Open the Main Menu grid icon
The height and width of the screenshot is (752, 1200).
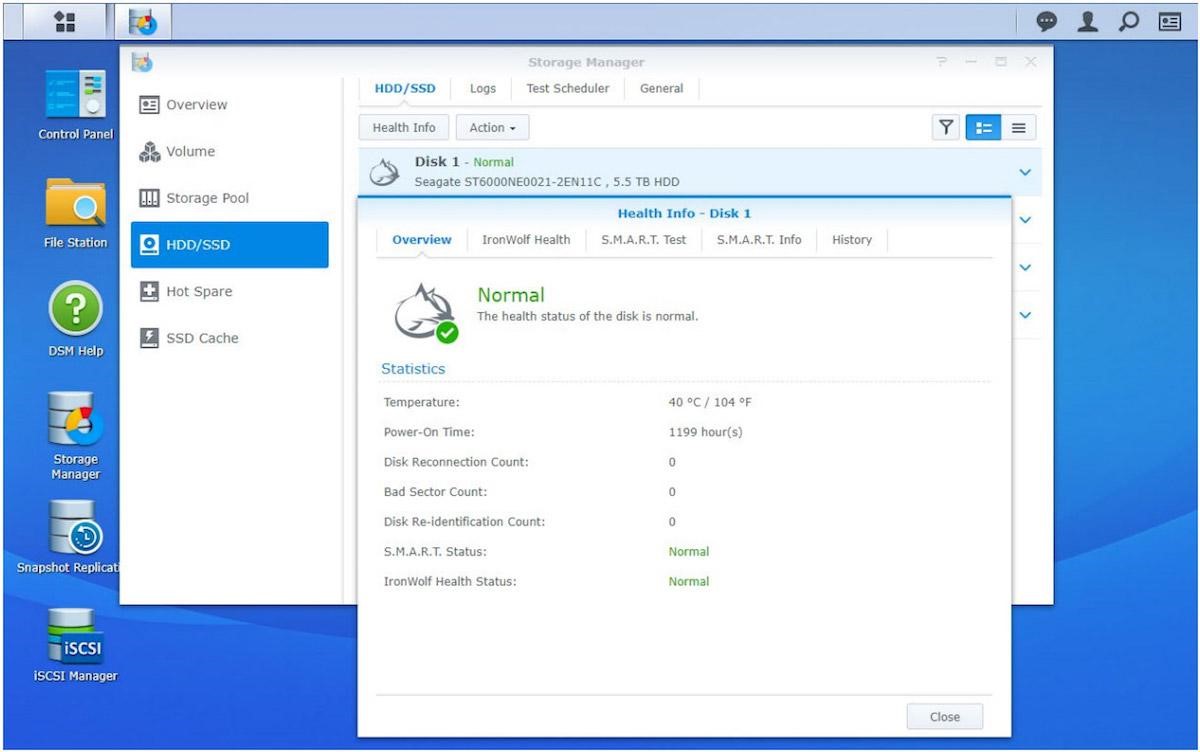(x=64, y=21)
